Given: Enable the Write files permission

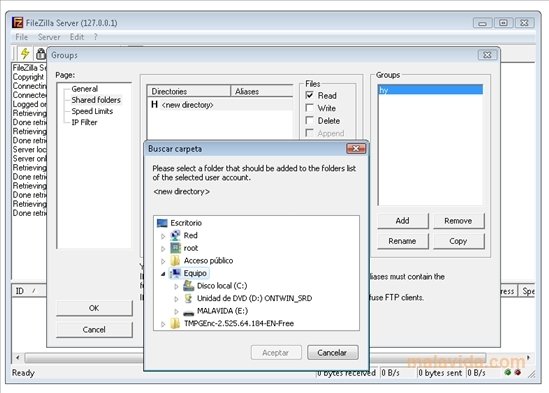Looking at the screenshot, I should tap(310, 108).
